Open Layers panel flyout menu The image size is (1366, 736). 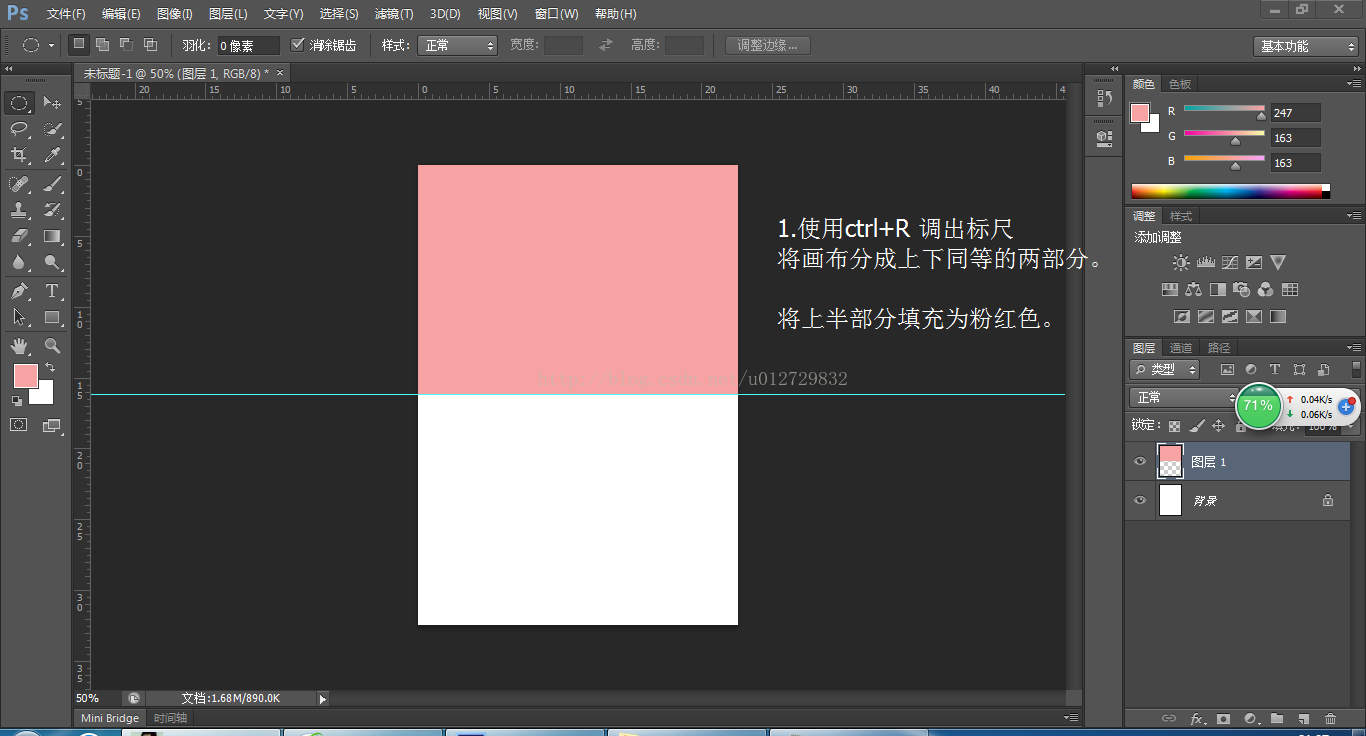click(x=1353, y=348)
